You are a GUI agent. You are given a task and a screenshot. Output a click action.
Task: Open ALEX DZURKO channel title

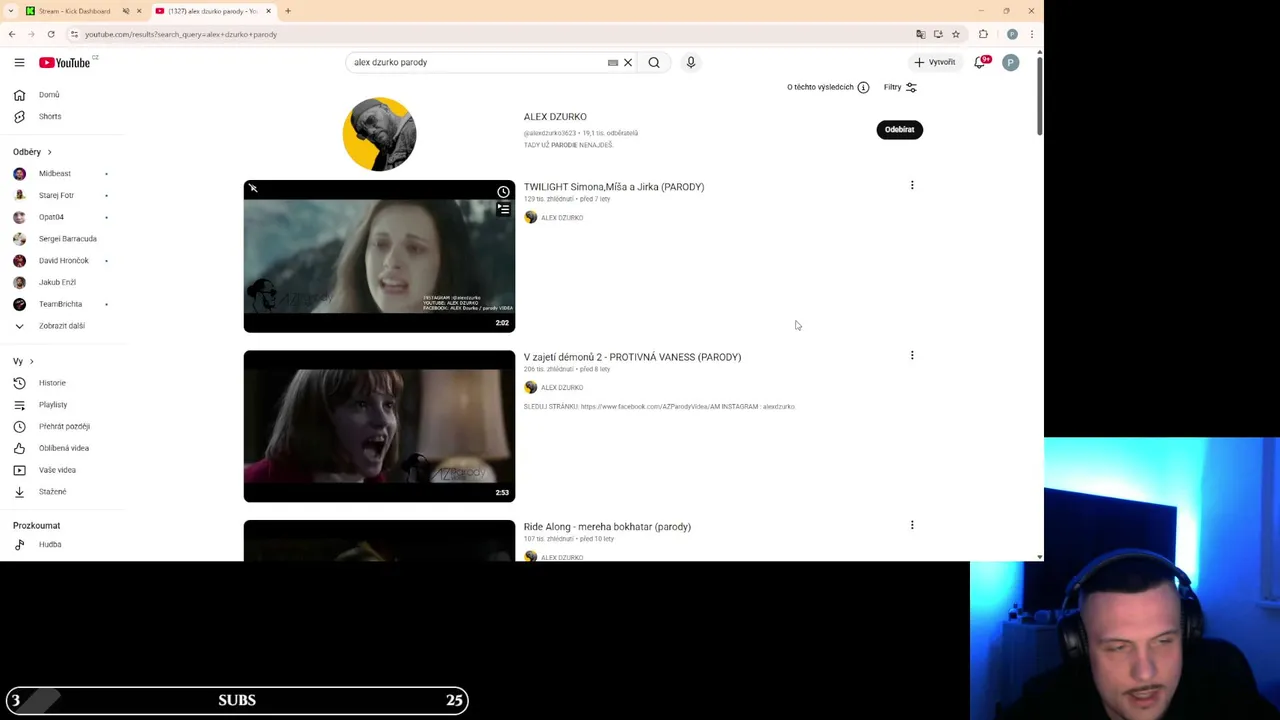pos(555,117)
